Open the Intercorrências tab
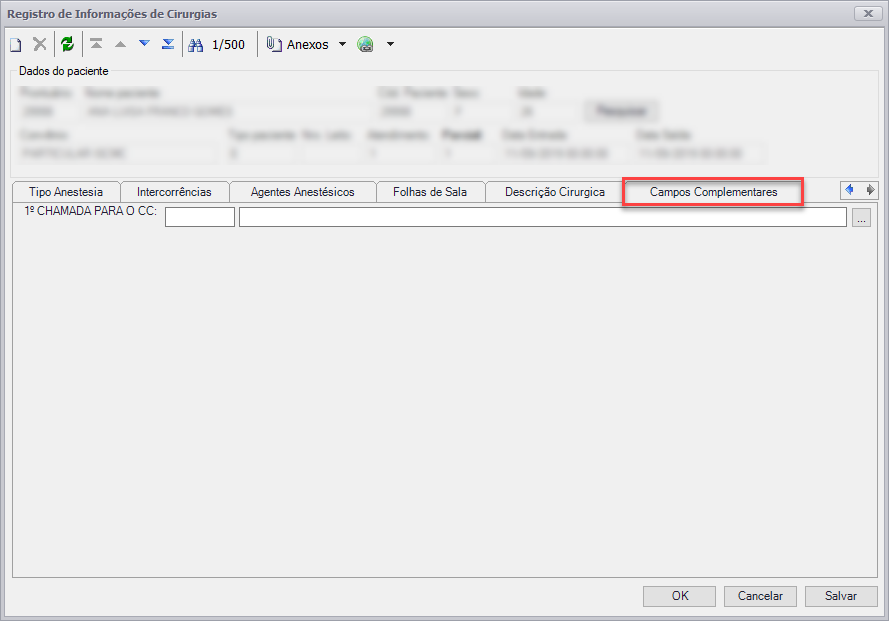 tap(174, 192)
